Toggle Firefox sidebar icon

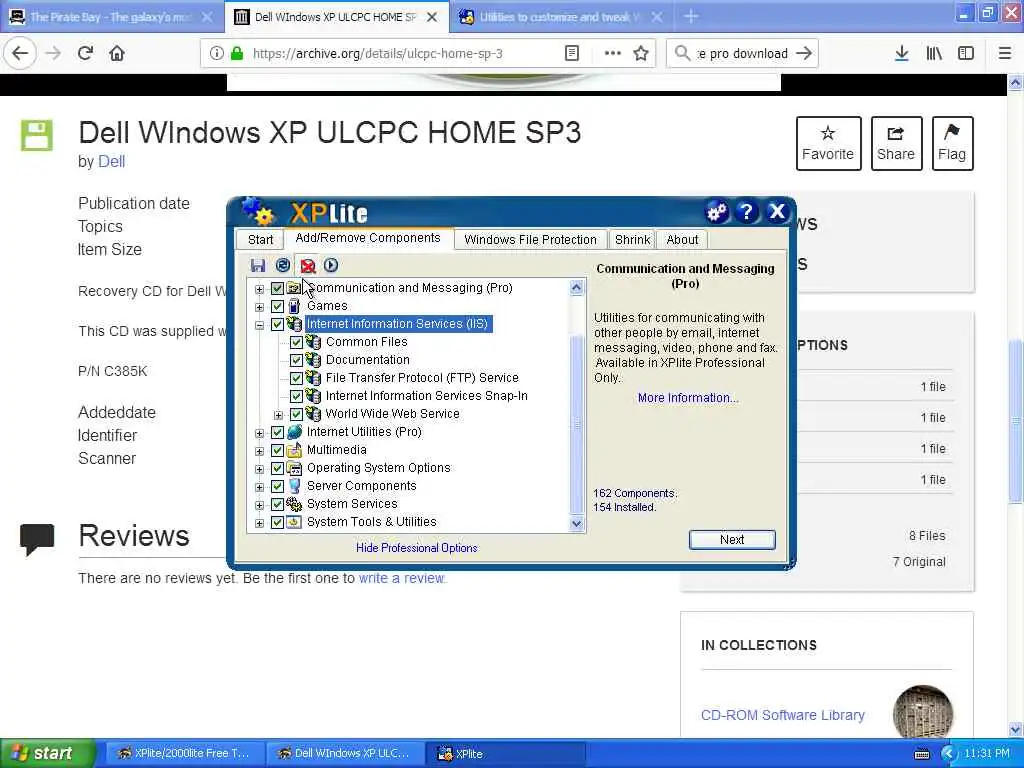coord(966,54)
